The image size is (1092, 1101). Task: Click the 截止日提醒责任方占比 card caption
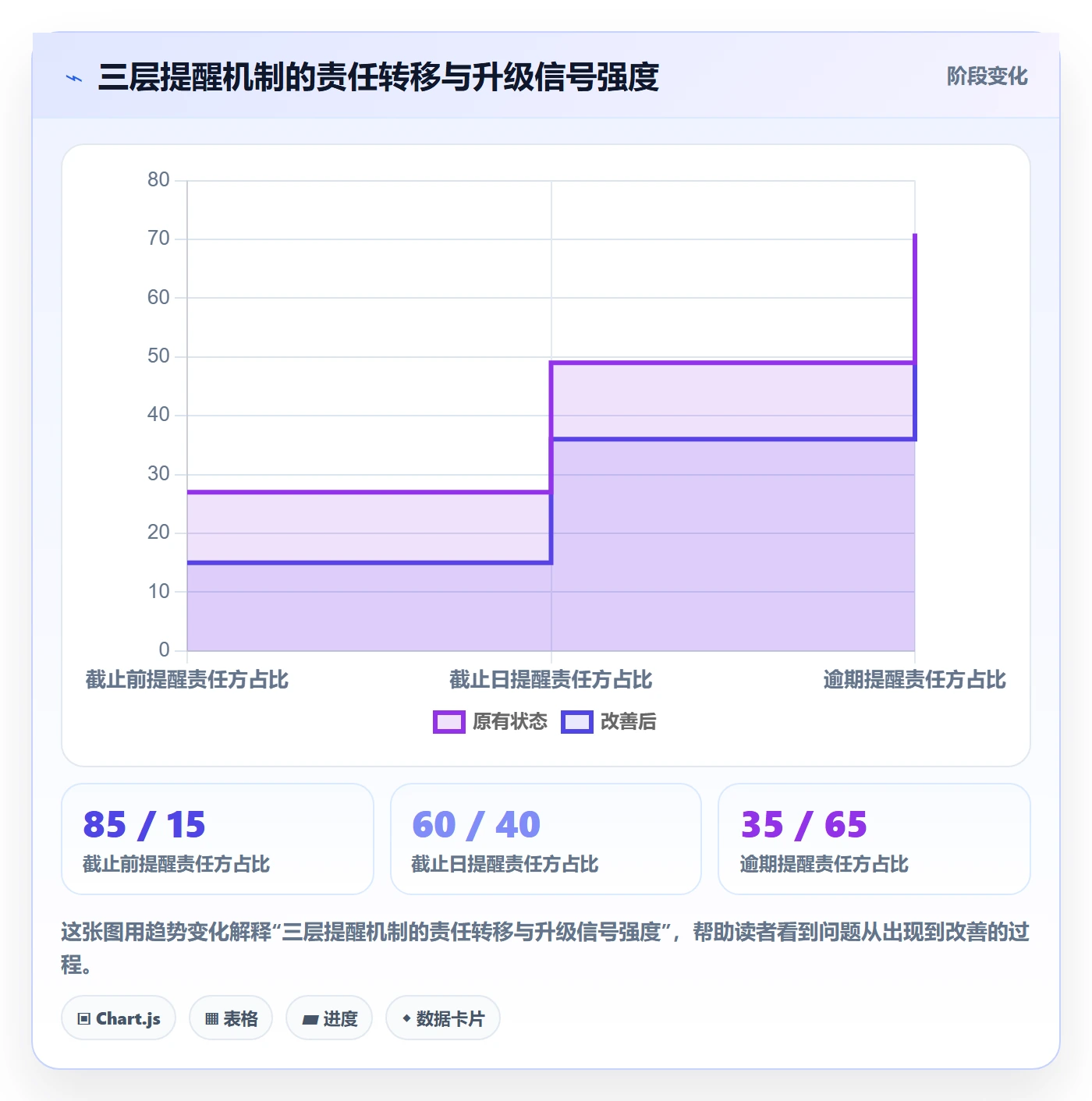[x=505, y=864]
